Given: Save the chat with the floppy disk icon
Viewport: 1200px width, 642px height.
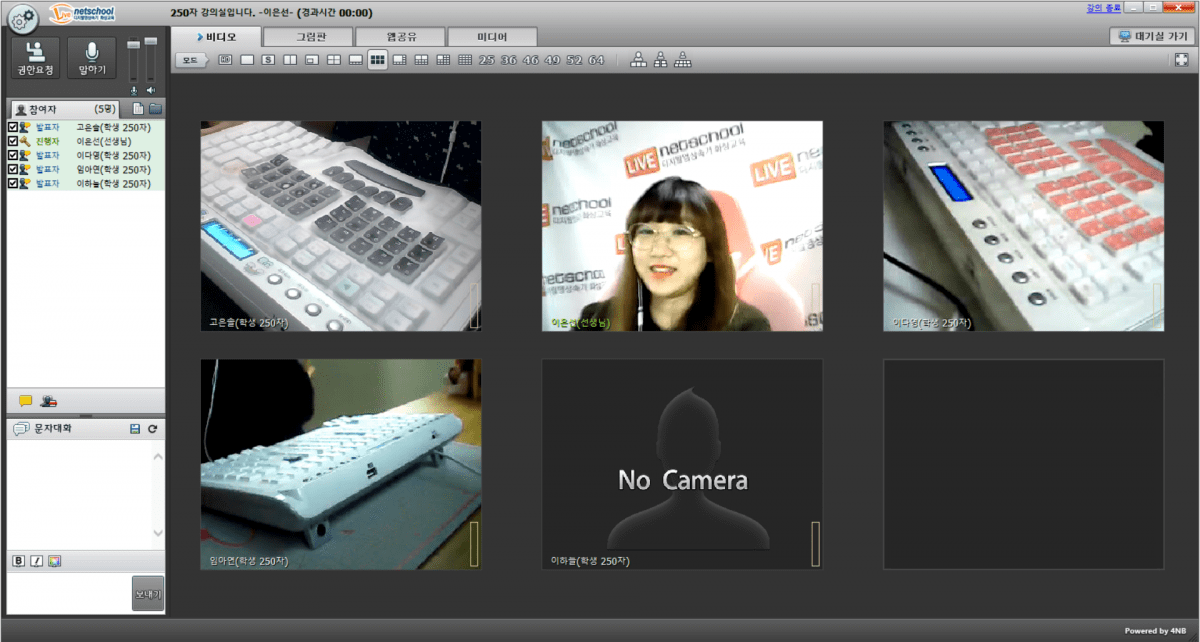Looking at the screenshot, I should [x=135, y=429].
